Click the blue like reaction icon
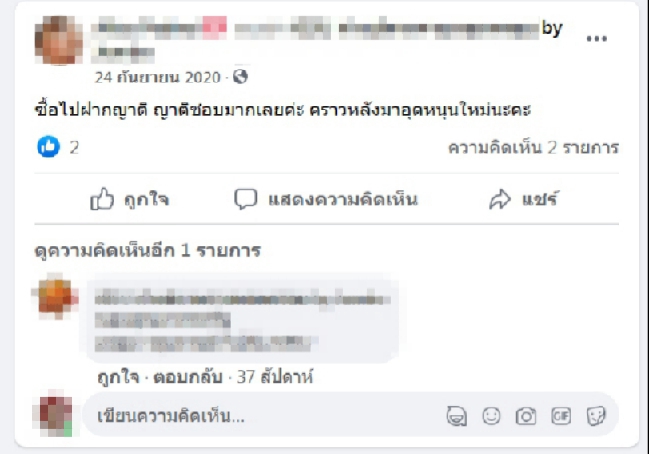This screenshot has width=649, height=454. pos(48,147)
